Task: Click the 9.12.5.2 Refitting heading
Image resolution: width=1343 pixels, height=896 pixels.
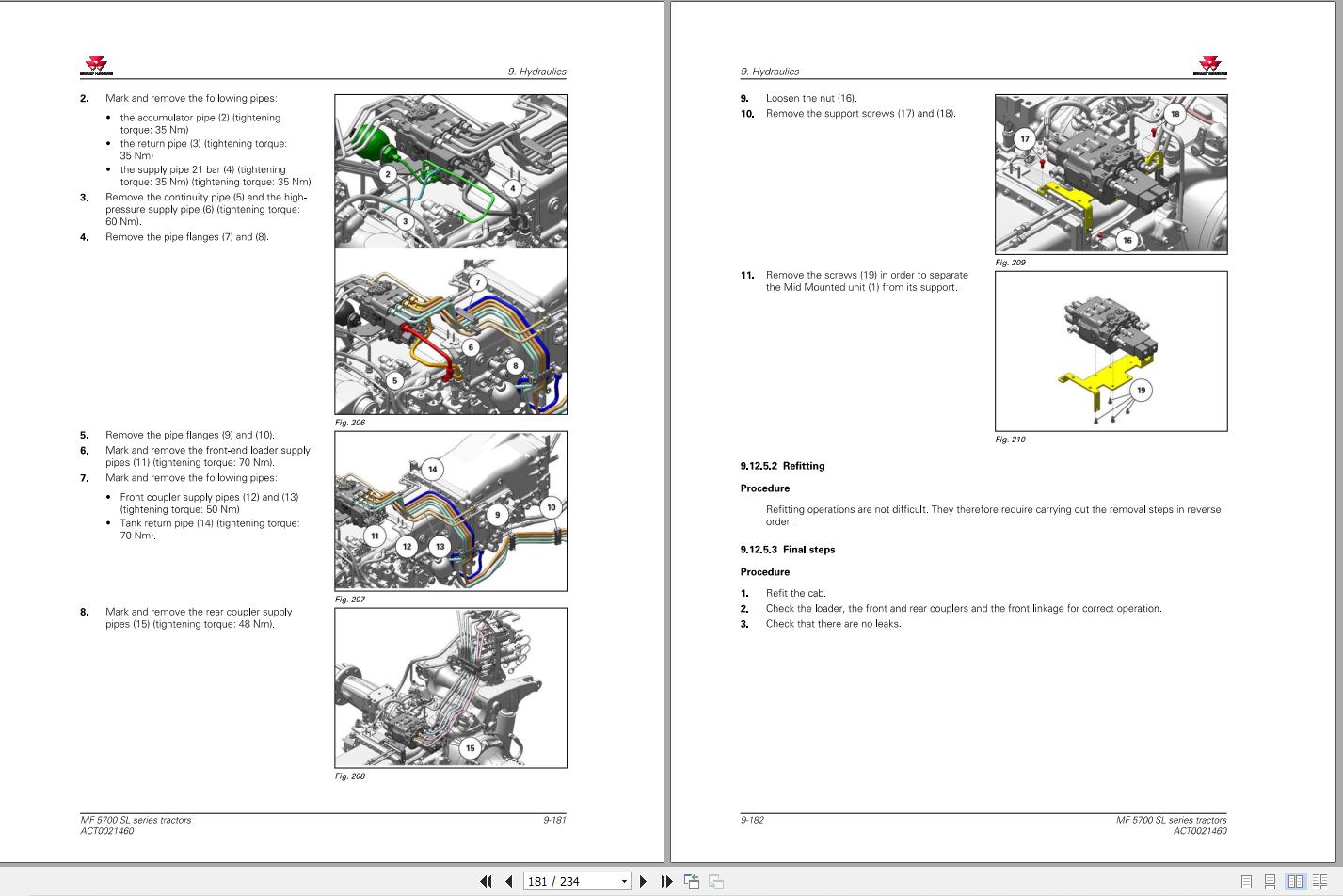Action: pyautogui.click(x=782, y=466)
